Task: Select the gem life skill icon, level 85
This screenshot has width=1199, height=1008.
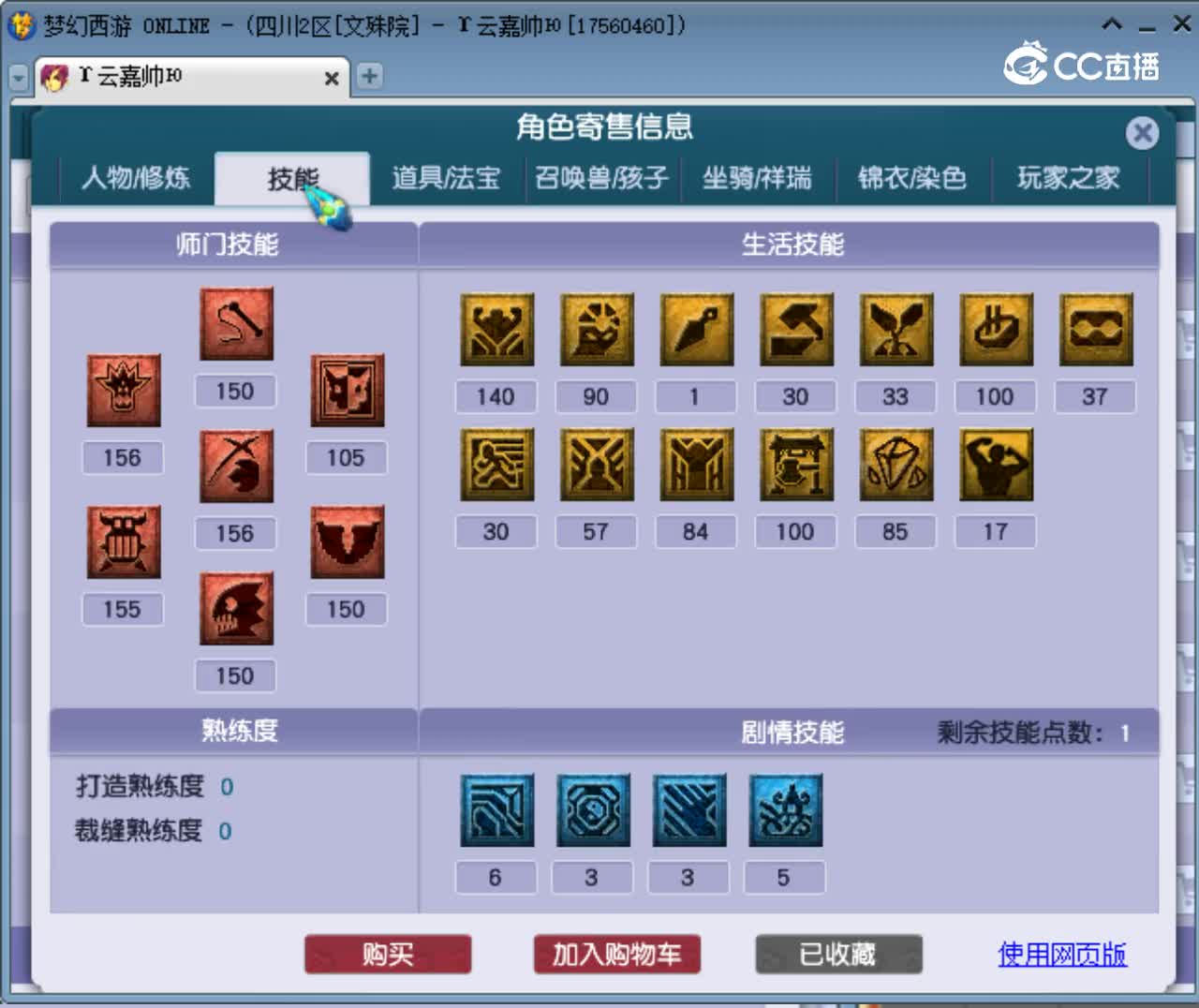Action: [x=896, y=465]
